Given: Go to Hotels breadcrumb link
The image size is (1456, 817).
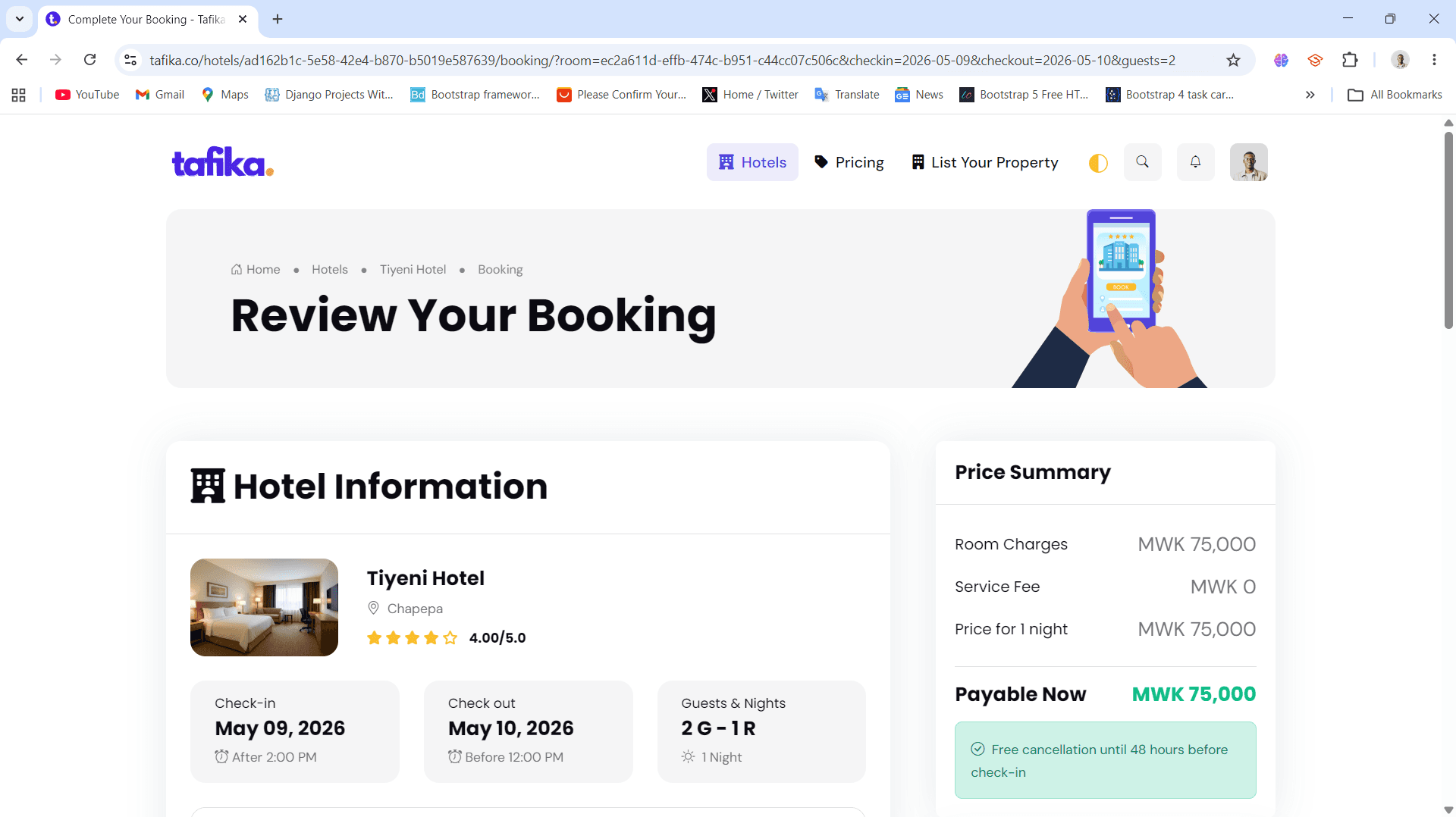Looking at the screenshot, I should point(330,270).
